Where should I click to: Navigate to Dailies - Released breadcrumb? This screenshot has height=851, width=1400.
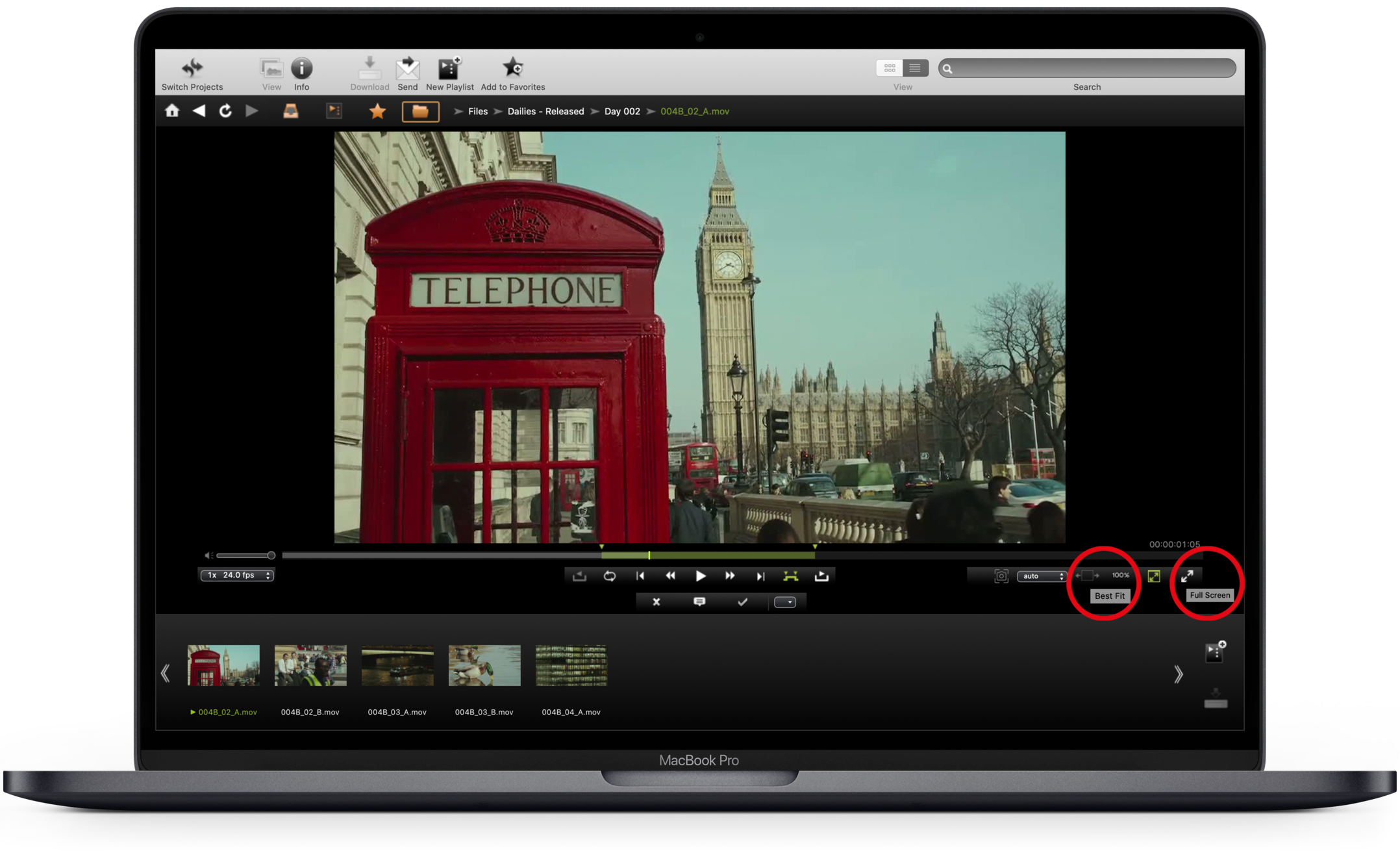pyautogui.click(x=545, y=111)
